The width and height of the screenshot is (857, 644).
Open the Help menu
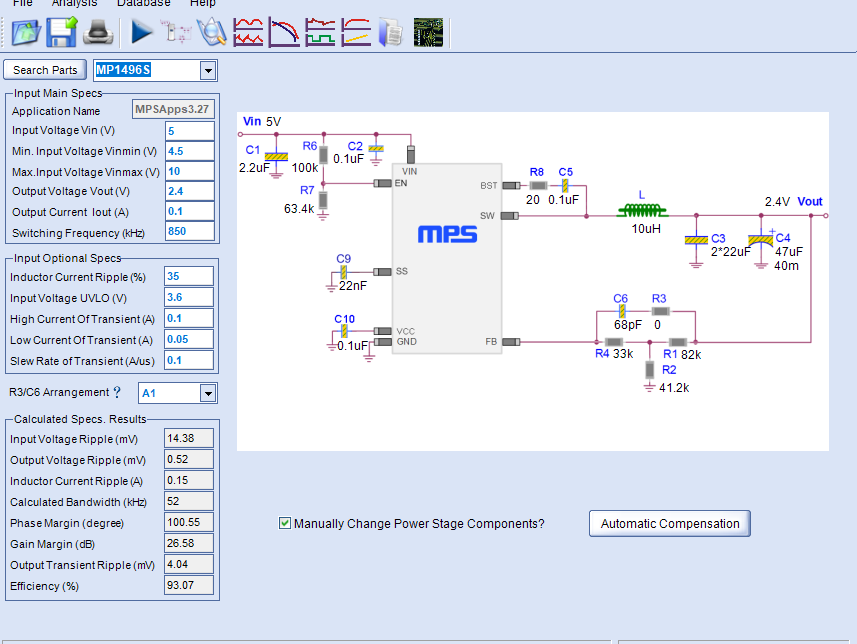click(203, 4)
